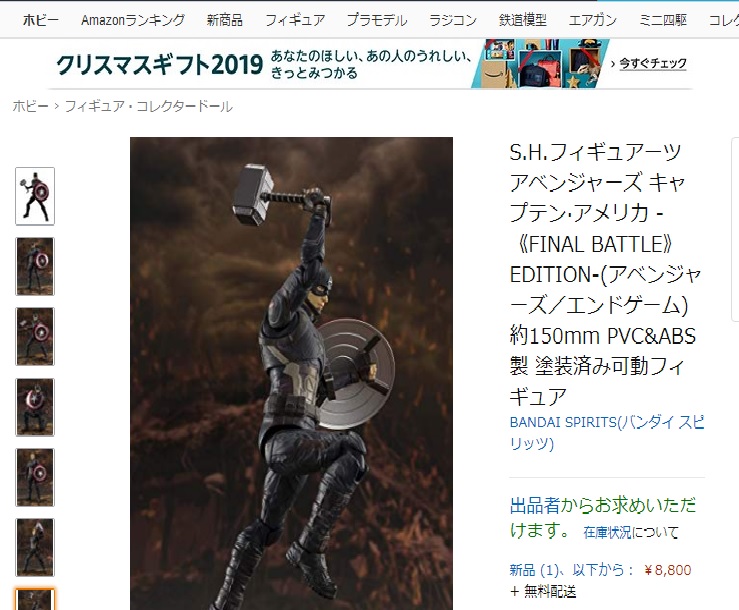Open the ホビー category menu item
The width and height of the screenshot is (739, 610).
pos(41,20)
